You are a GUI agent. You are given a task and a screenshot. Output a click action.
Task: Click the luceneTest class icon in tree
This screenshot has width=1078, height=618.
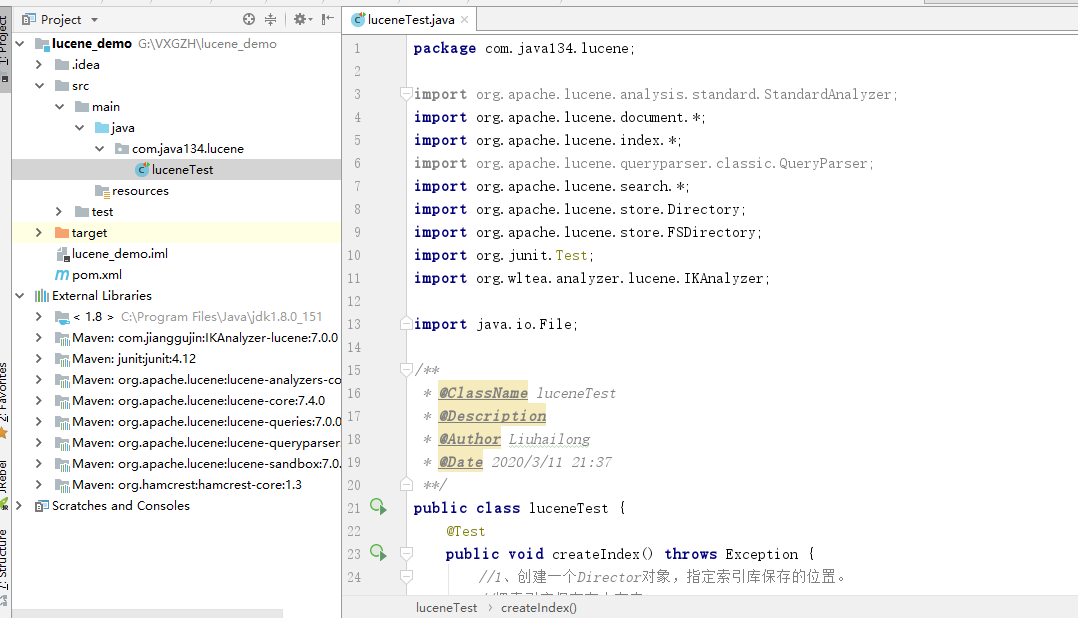click(x=142, y=170)
